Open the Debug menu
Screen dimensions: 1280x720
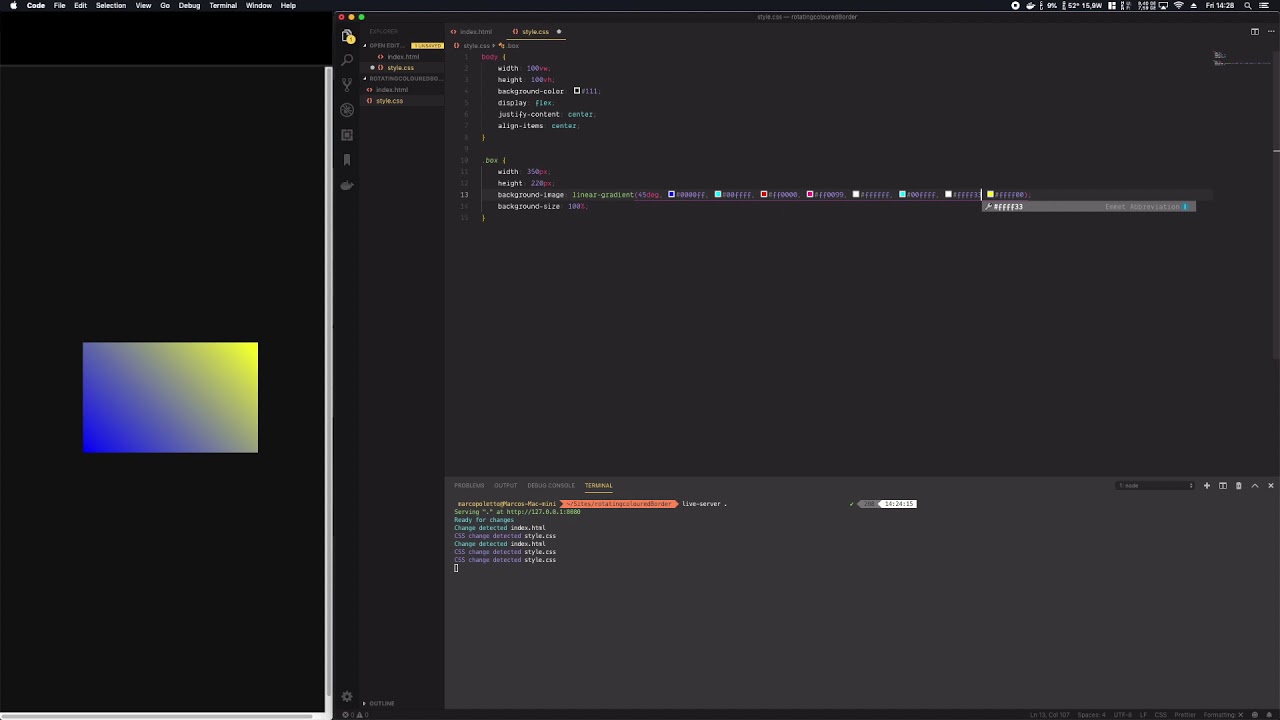[189, 5]
